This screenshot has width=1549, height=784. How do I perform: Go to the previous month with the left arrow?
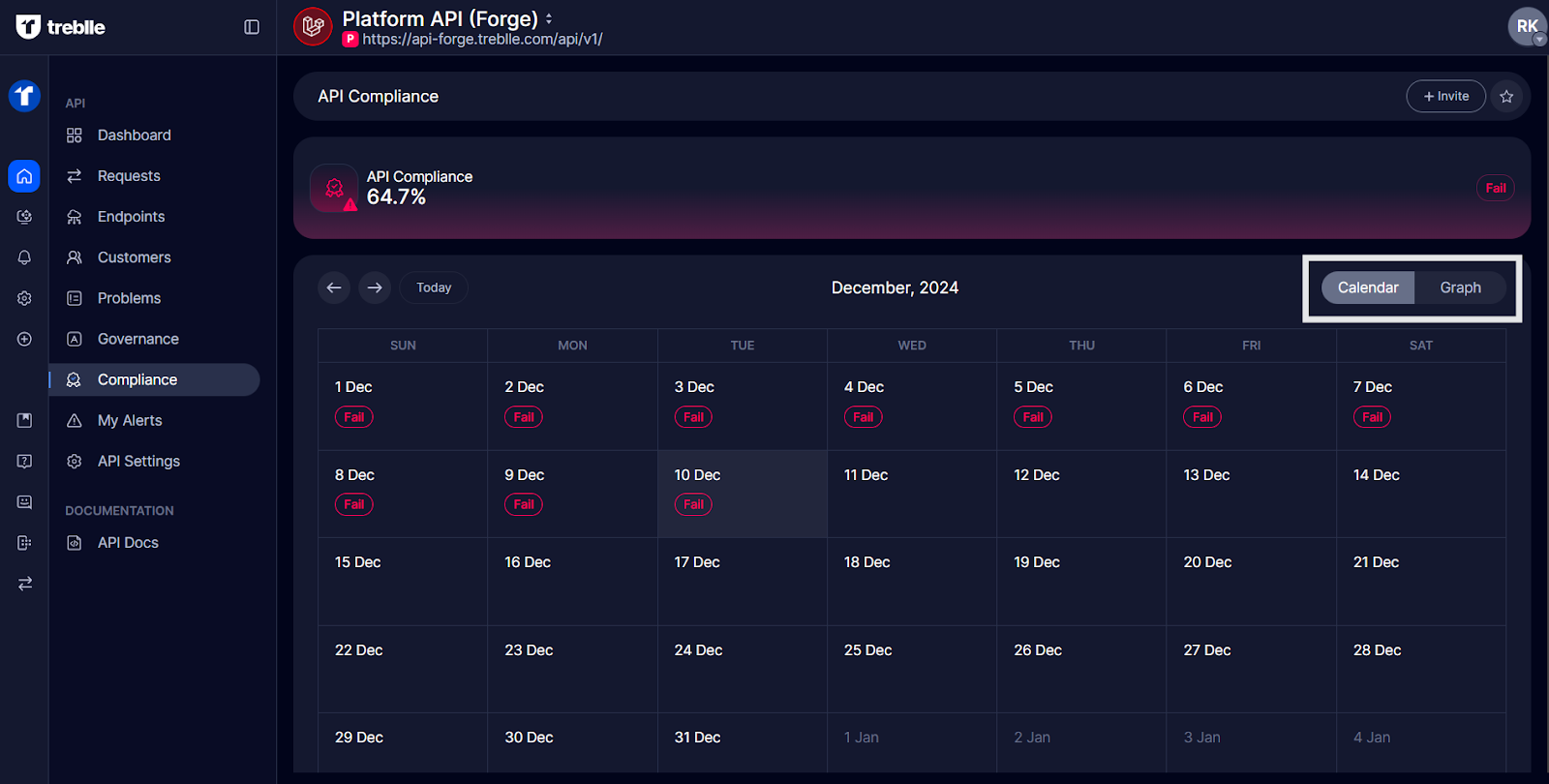click(334, 287)
